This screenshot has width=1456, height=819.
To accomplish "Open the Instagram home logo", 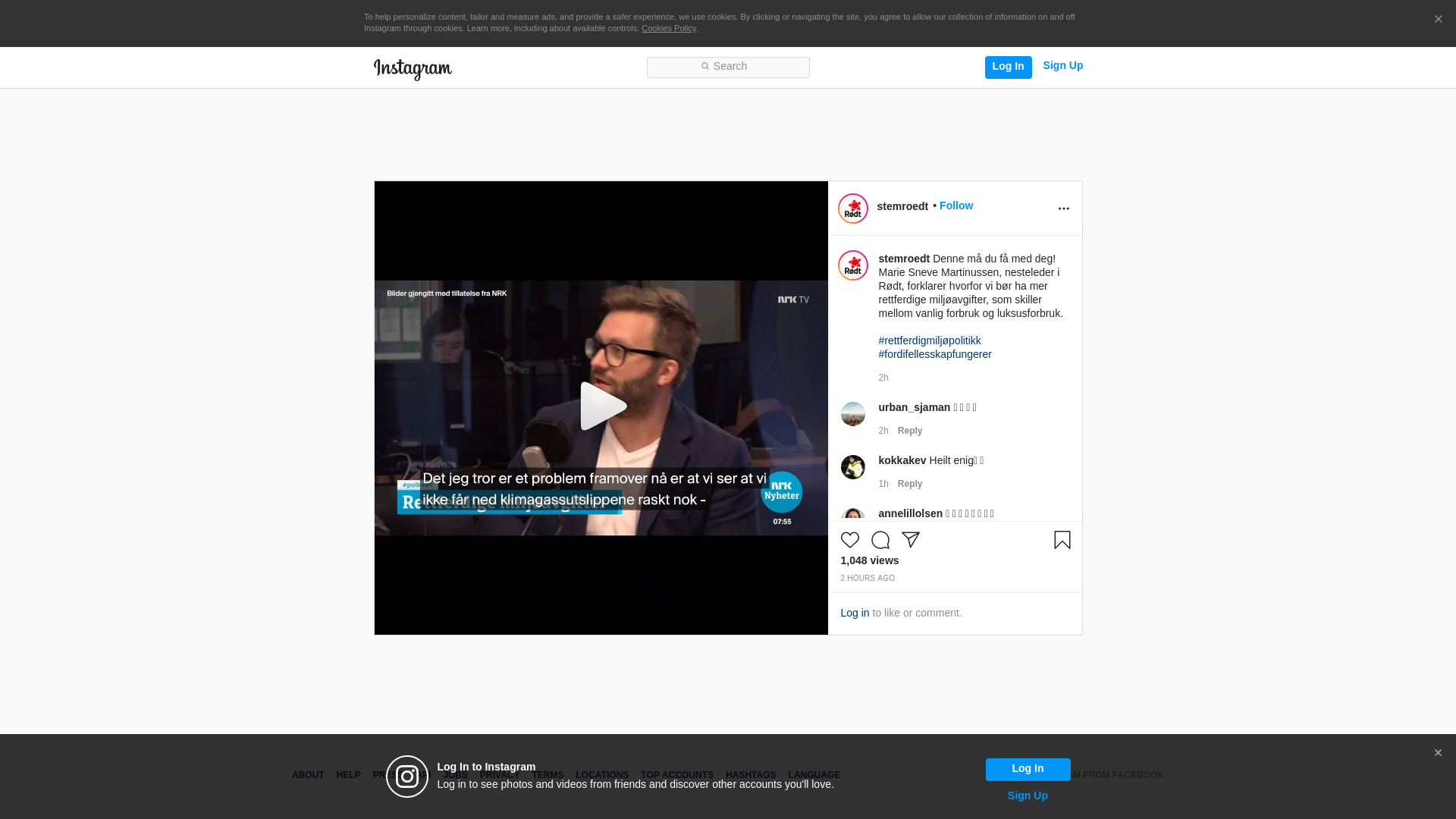I will point(413,69).
